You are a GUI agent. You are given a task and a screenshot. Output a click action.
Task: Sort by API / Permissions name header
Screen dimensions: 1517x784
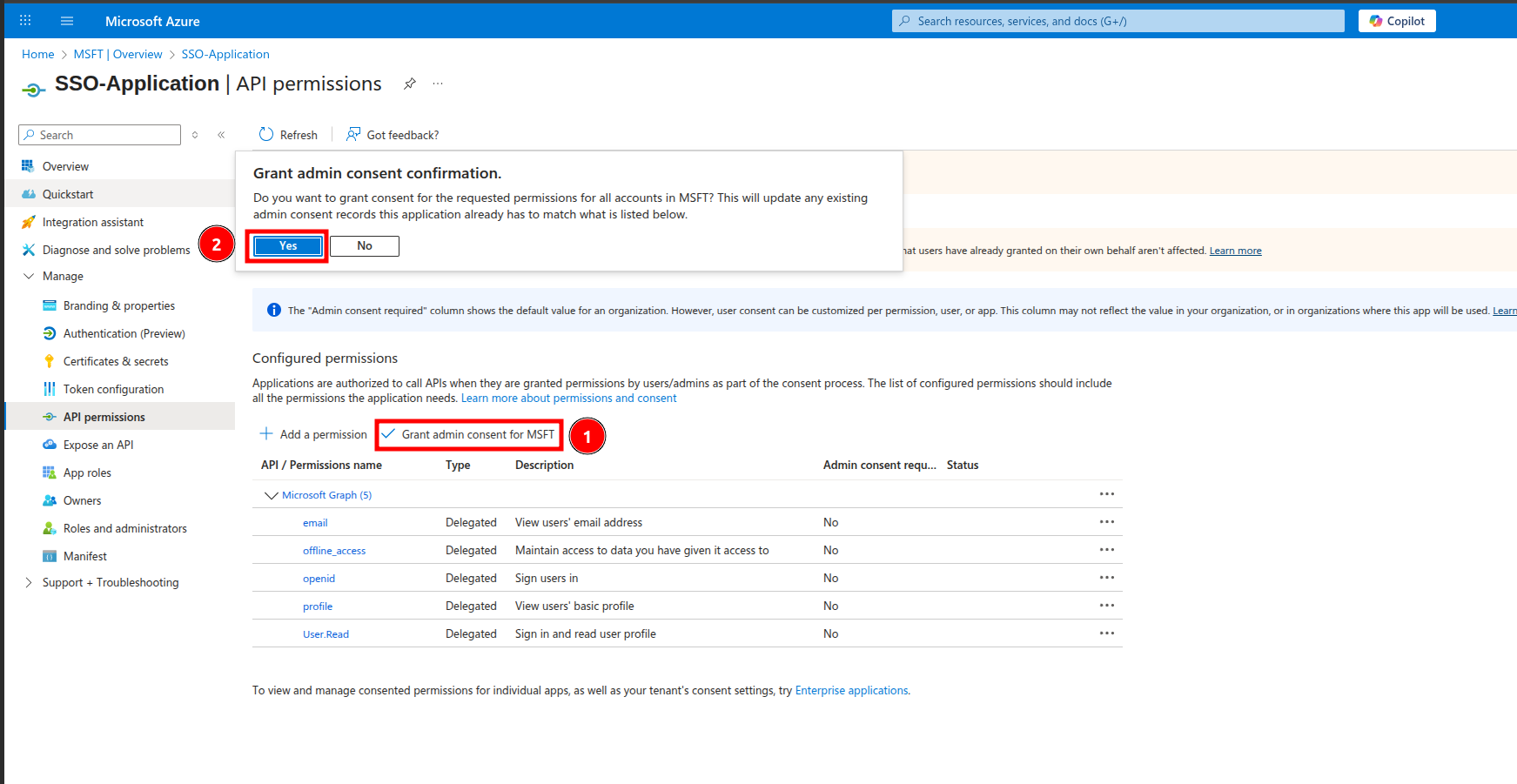pos(321,465)
